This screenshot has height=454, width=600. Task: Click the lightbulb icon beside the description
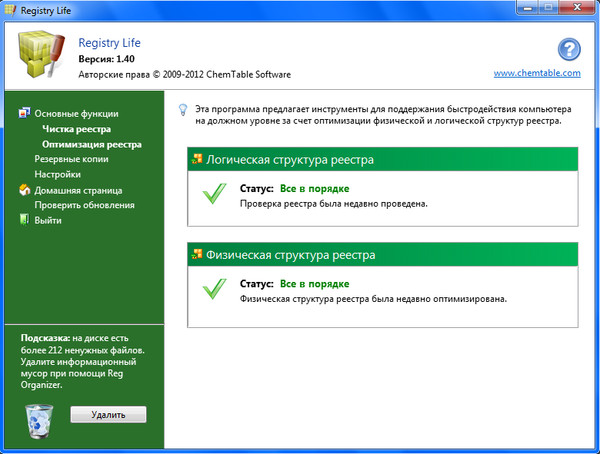coord(181,108)
